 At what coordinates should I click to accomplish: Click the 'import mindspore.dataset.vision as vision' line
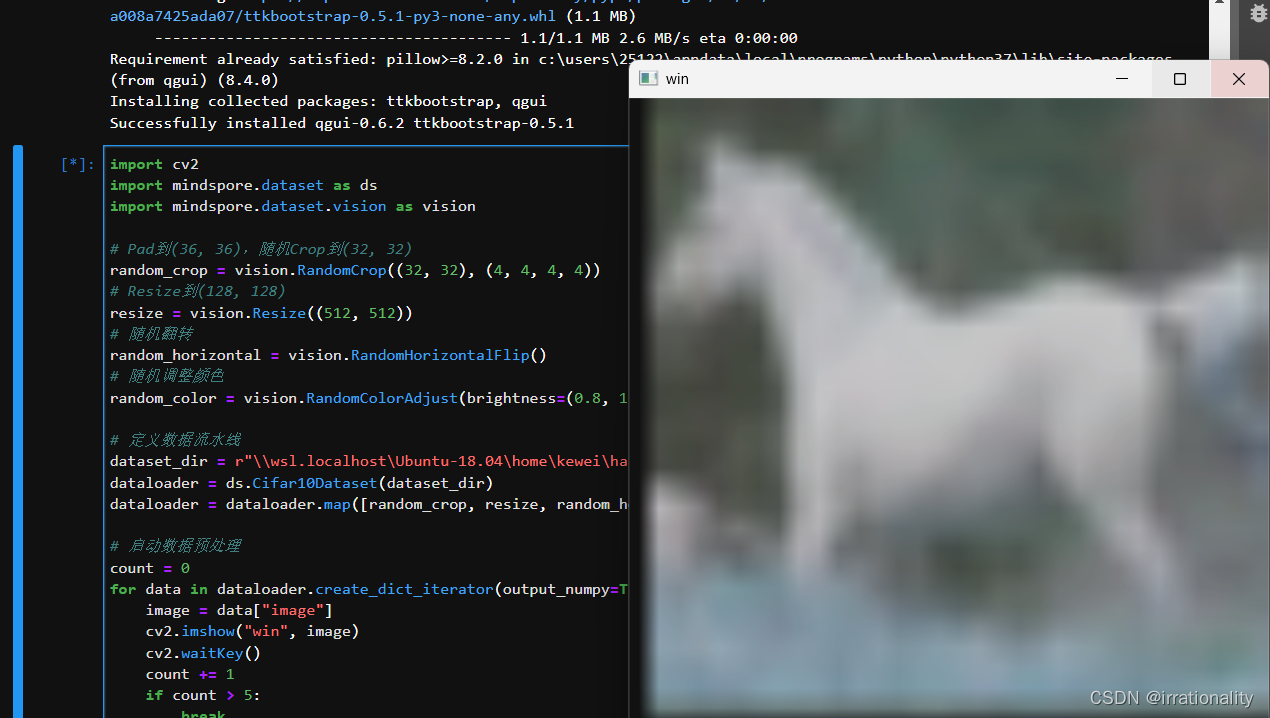293,206
